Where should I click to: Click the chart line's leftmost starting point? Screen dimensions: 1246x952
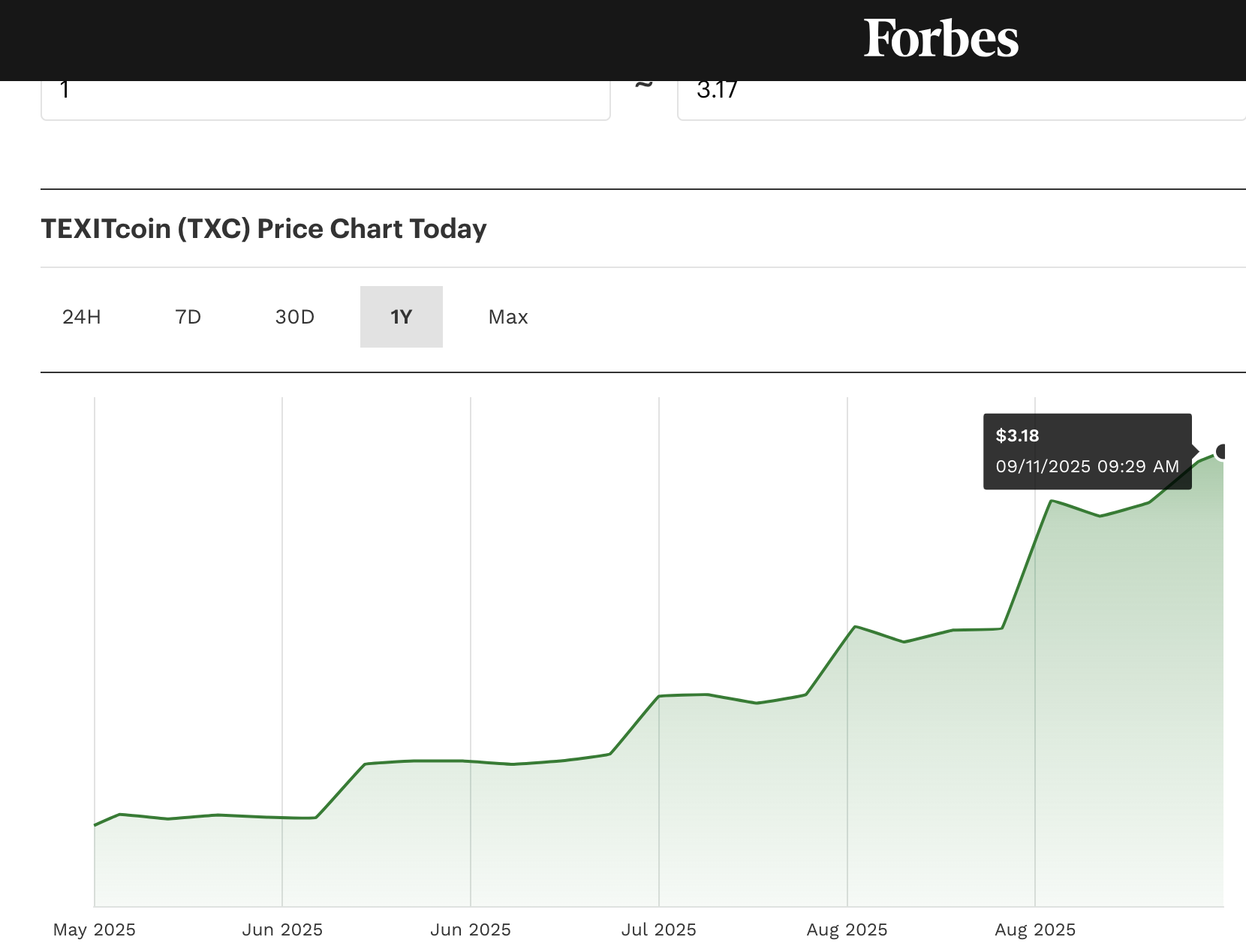tap(95, 825)
